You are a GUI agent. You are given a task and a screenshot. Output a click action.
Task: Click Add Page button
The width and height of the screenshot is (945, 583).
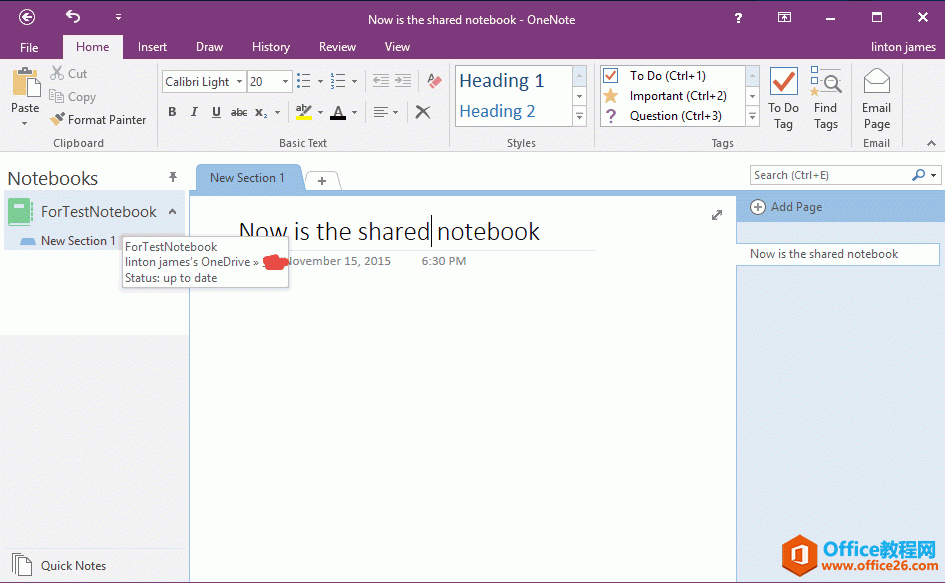[x=786, y=207]
